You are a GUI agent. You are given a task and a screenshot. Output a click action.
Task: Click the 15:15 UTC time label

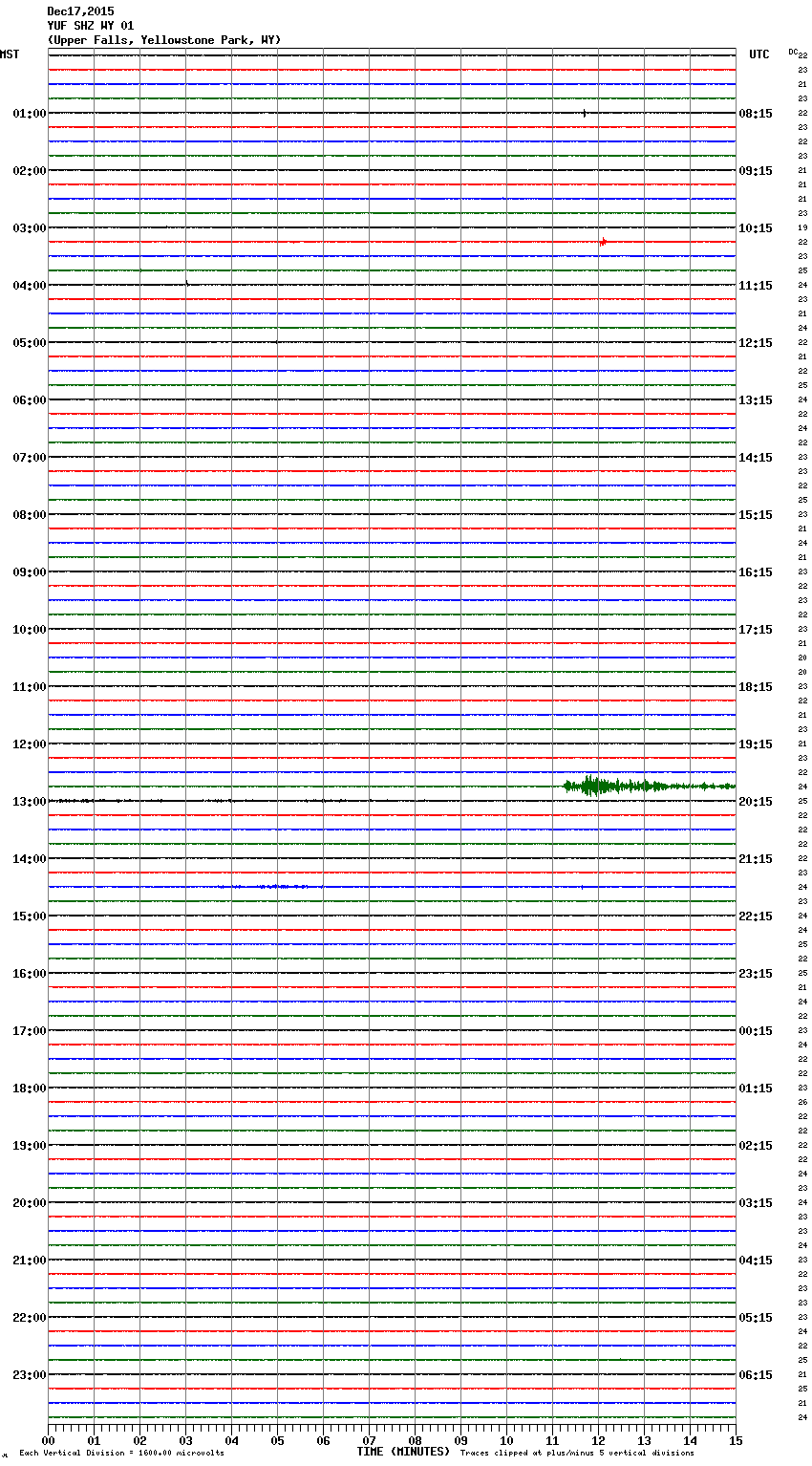[x=756, y=515]
